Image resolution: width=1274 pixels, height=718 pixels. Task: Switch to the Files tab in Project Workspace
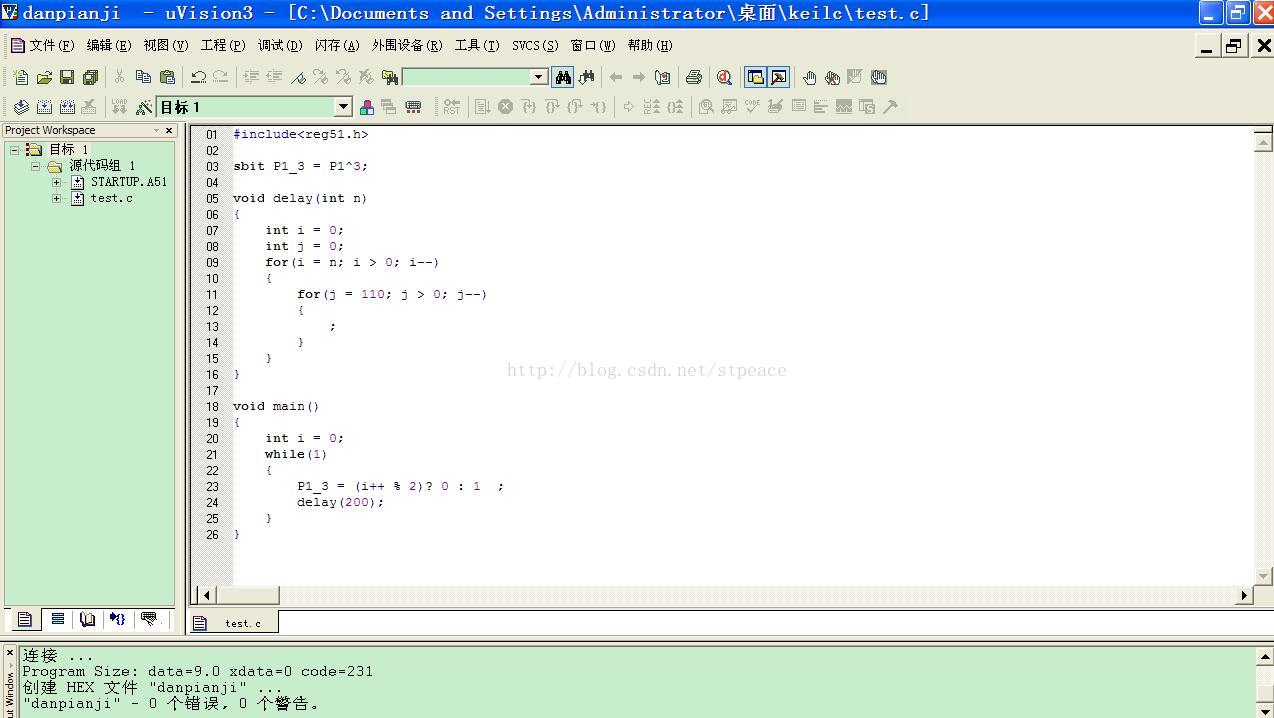(25, 620)
